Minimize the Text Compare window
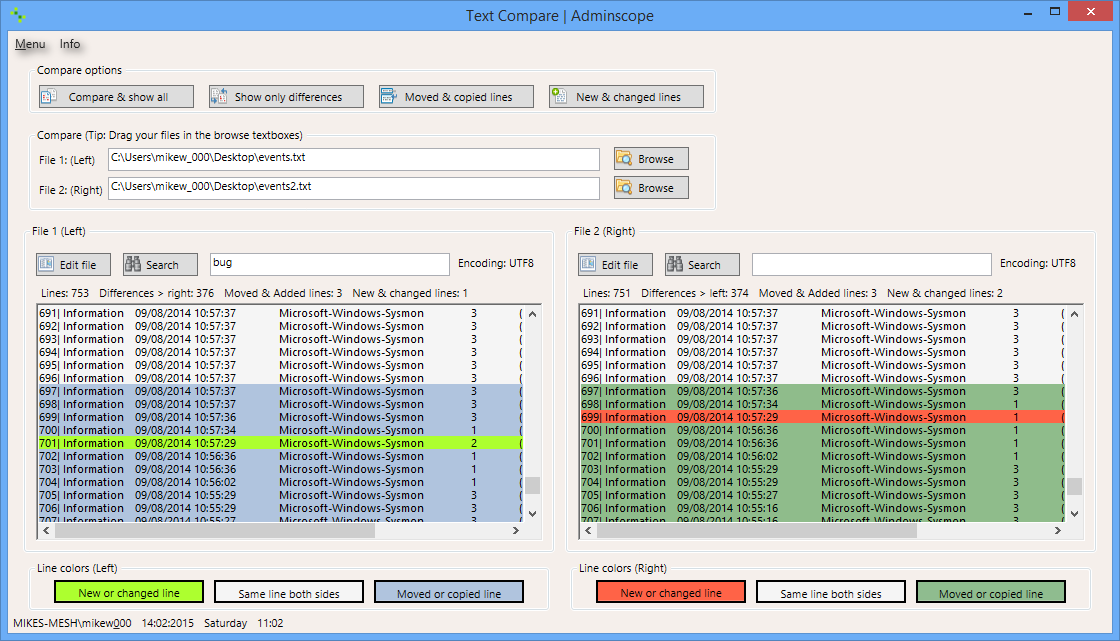The width and height of the screenshot is (1120, 641). pos(1028,12)
